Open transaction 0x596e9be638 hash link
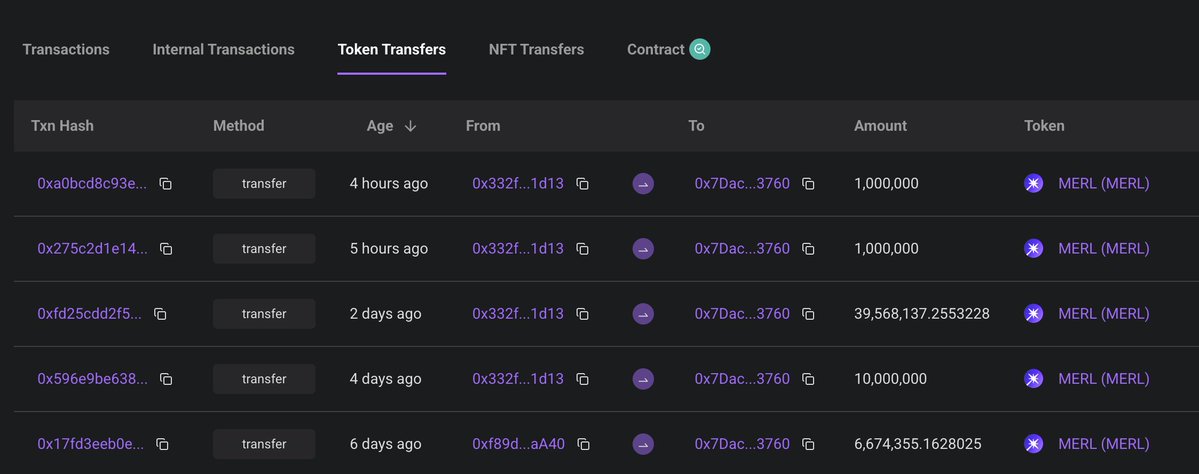 (92, 379)
